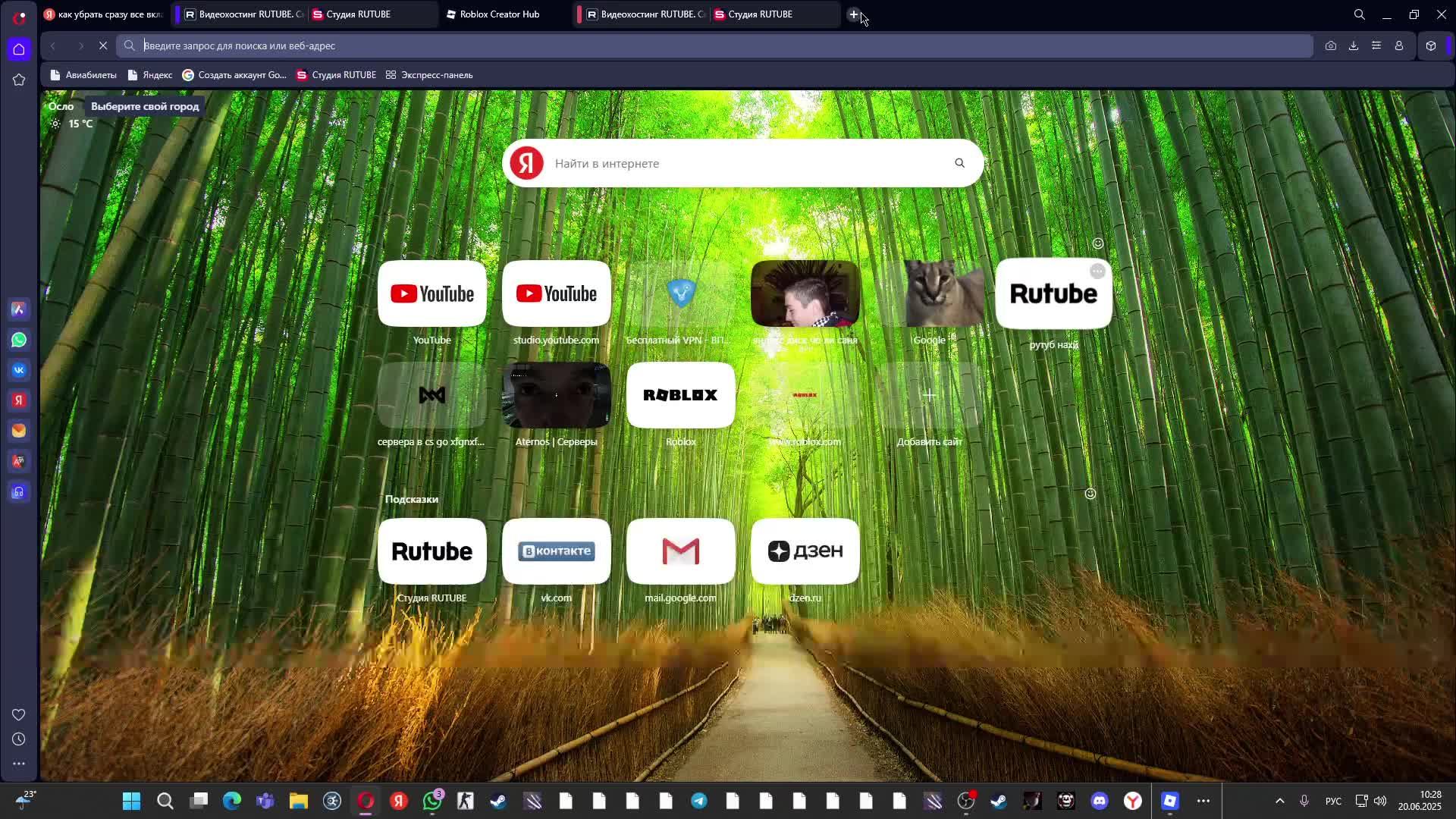
Task: Open the mail.google.com suggestion tile
Action: pos(681,551)
